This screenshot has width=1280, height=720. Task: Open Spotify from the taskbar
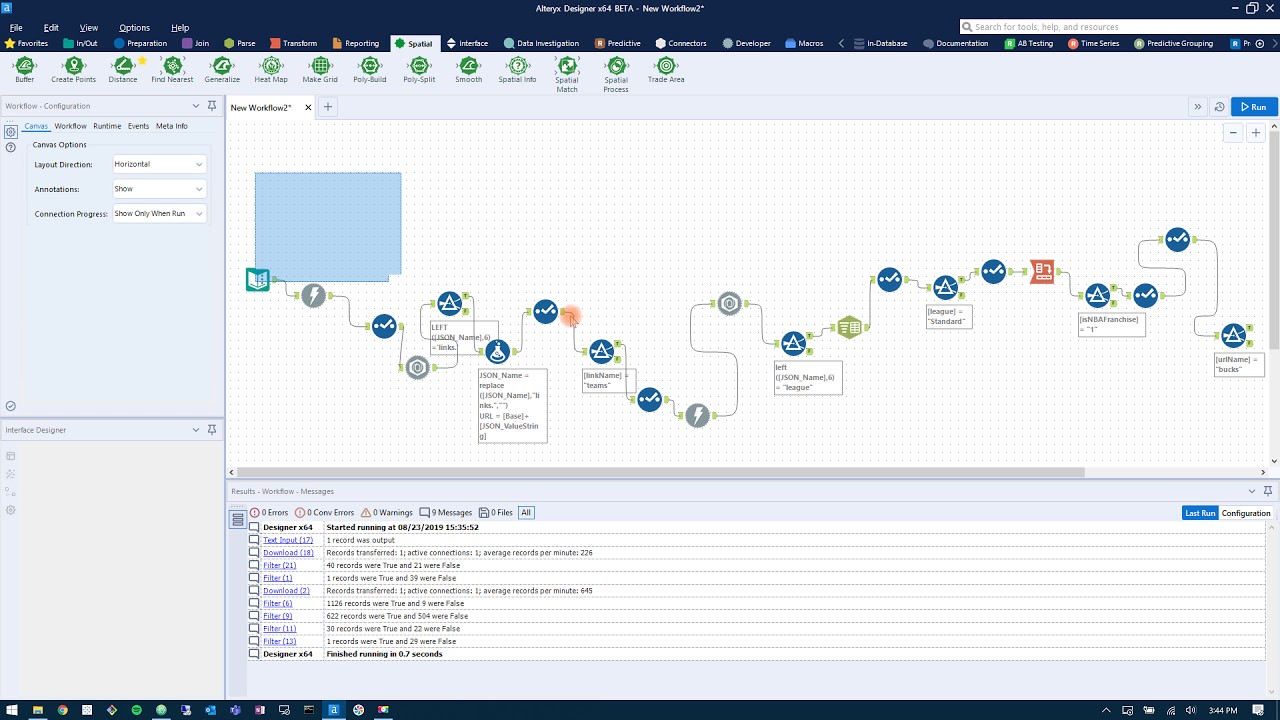[136, 710]
